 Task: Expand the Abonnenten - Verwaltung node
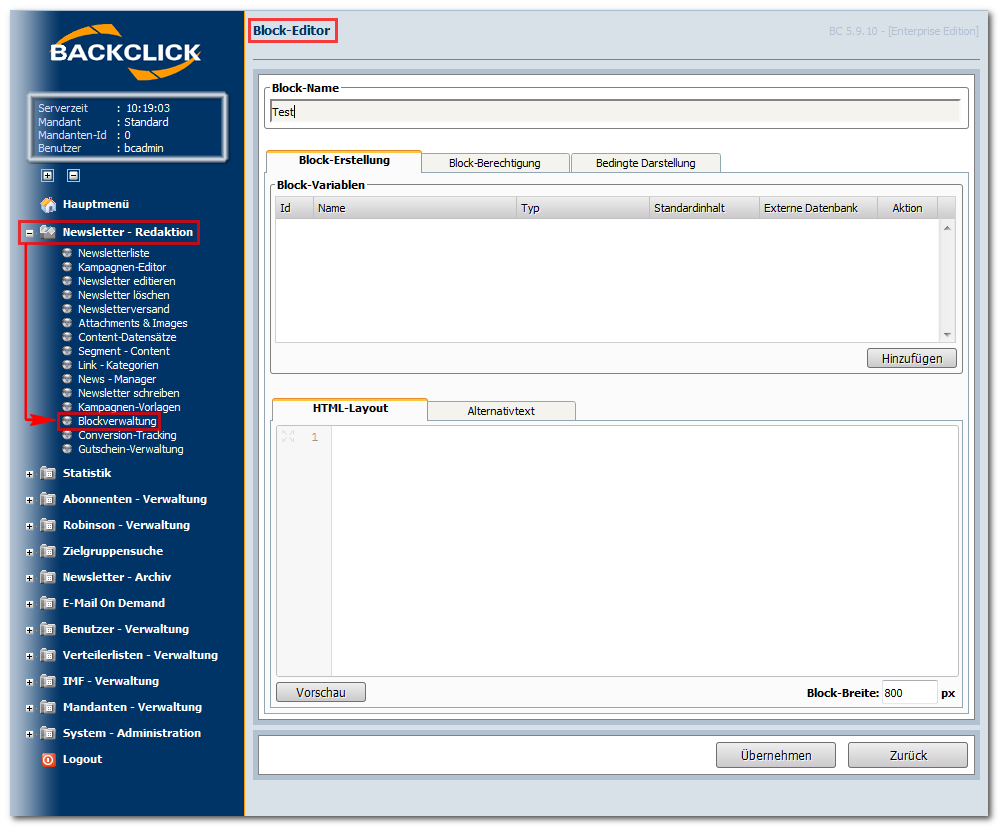click(x=29, y=500)
